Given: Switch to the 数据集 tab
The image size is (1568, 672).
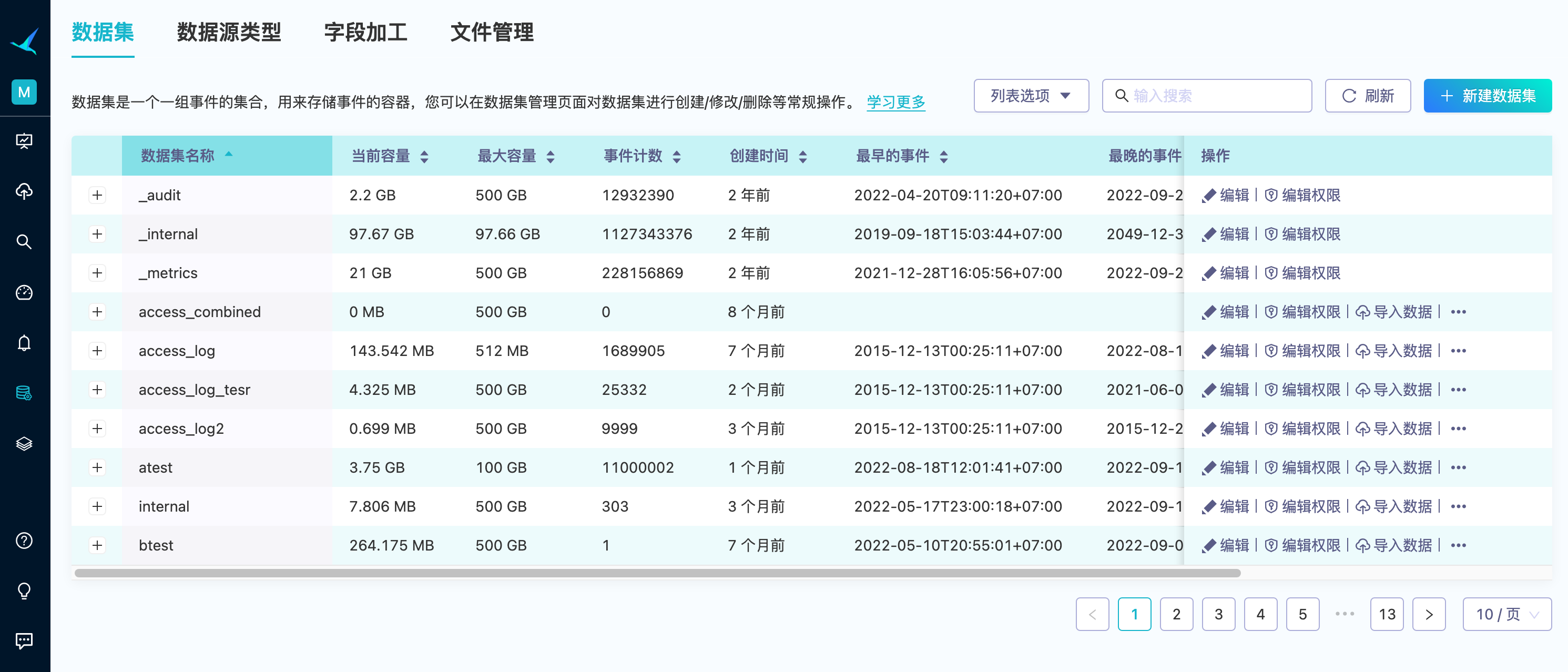Looking at the screenshot, I should (103, 32).
